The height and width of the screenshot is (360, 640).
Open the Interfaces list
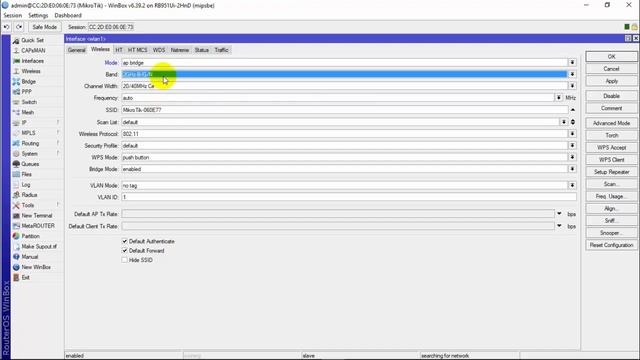click(33, 61)
